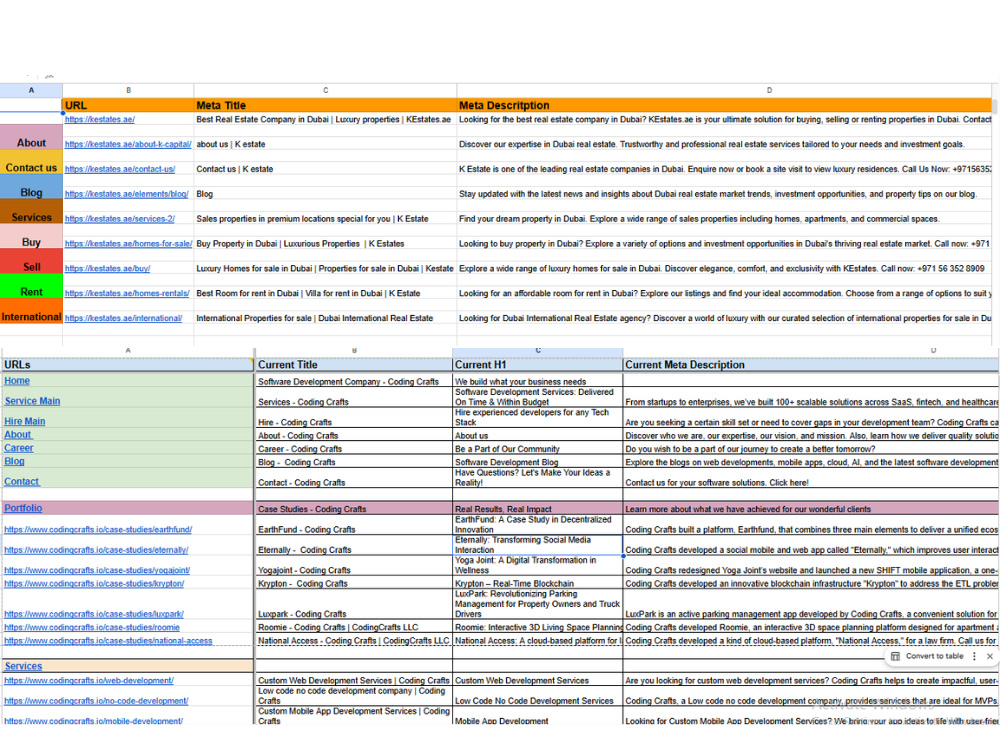1000x750 pixels.
Task: Click the Portfolio link in the pink row
Action: [23, 508]
